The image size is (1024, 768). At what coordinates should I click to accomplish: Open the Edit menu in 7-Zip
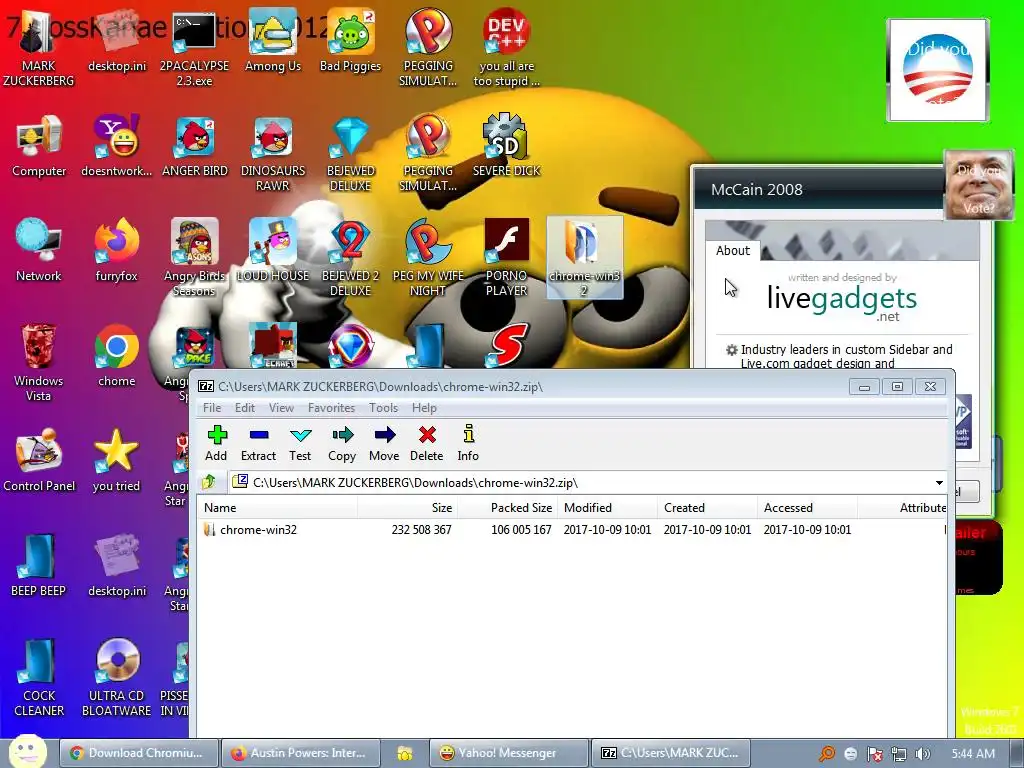tap(245, 408)
